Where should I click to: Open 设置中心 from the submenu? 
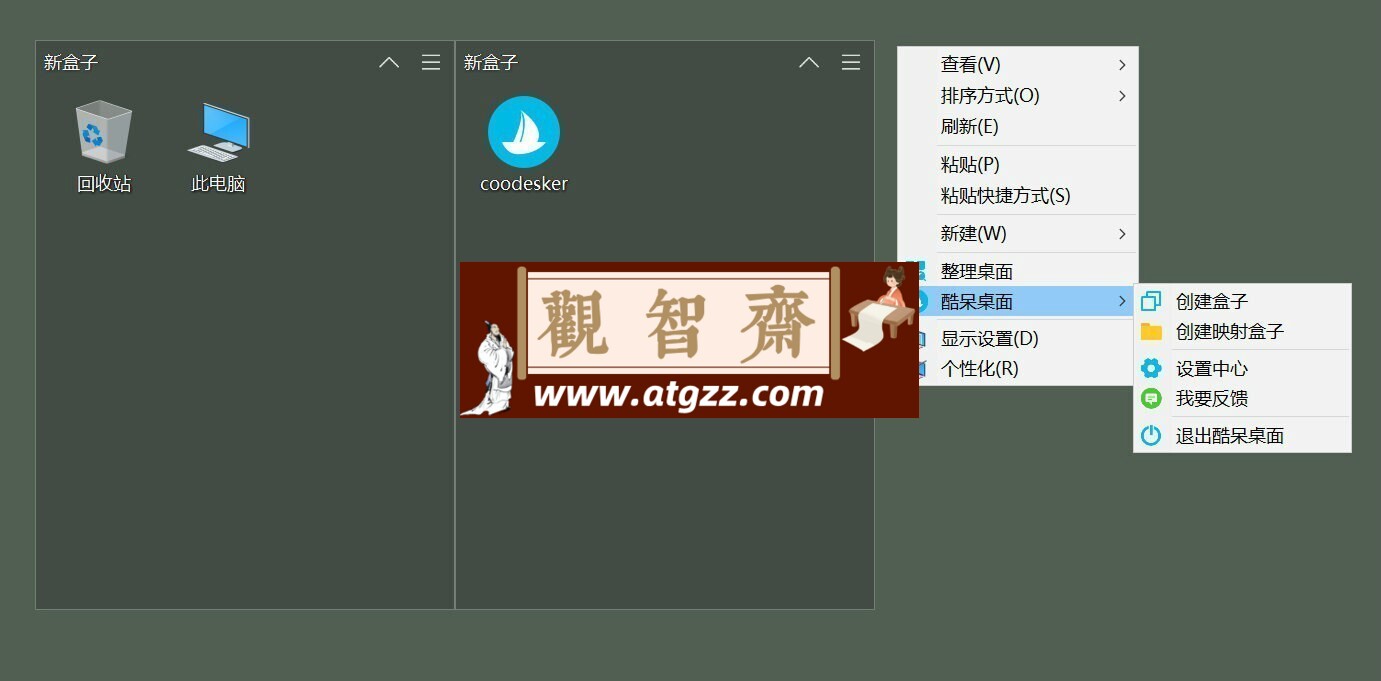[x=1242, y=368]
